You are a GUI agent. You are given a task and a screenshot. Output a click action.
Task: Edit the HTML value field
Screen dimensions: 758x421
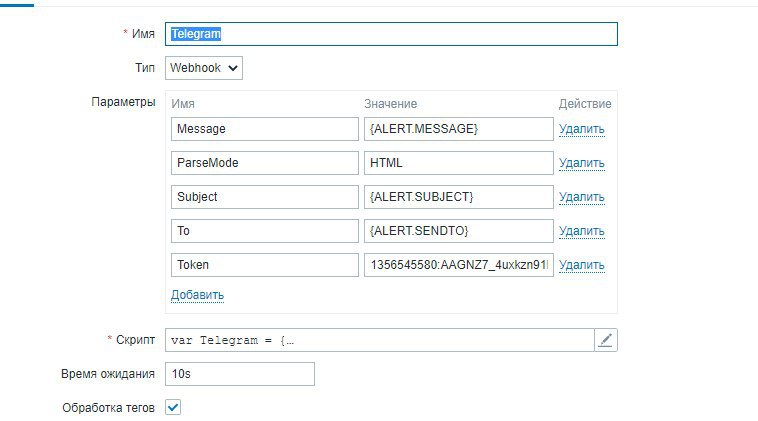(x=459, y=163)
